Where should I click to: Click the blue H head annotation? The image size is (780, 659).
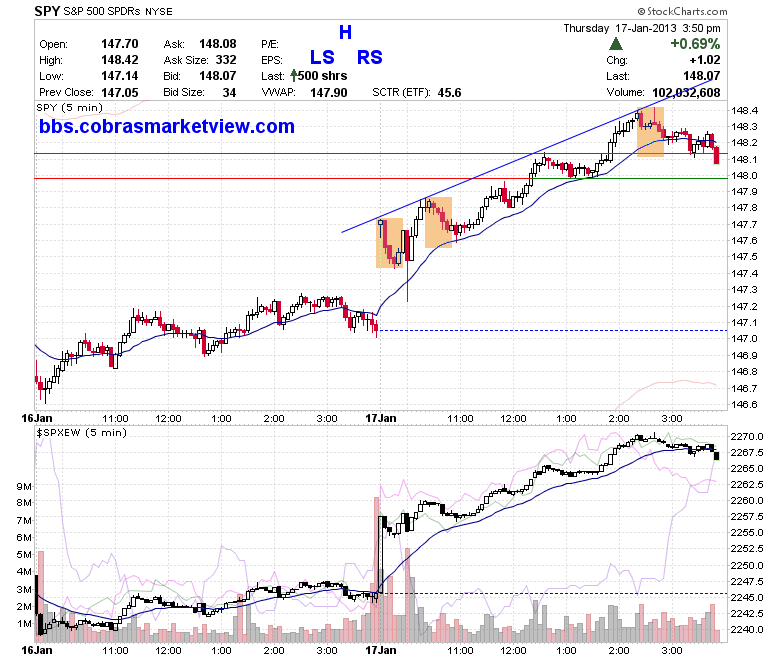tap(345, 33)
